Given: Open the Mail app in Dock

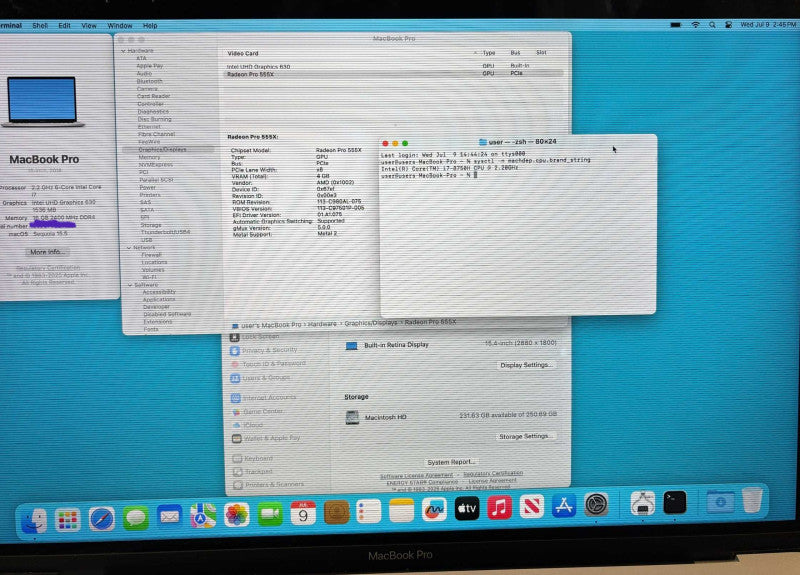Looking at the screenshot, I should coord(169,517).
